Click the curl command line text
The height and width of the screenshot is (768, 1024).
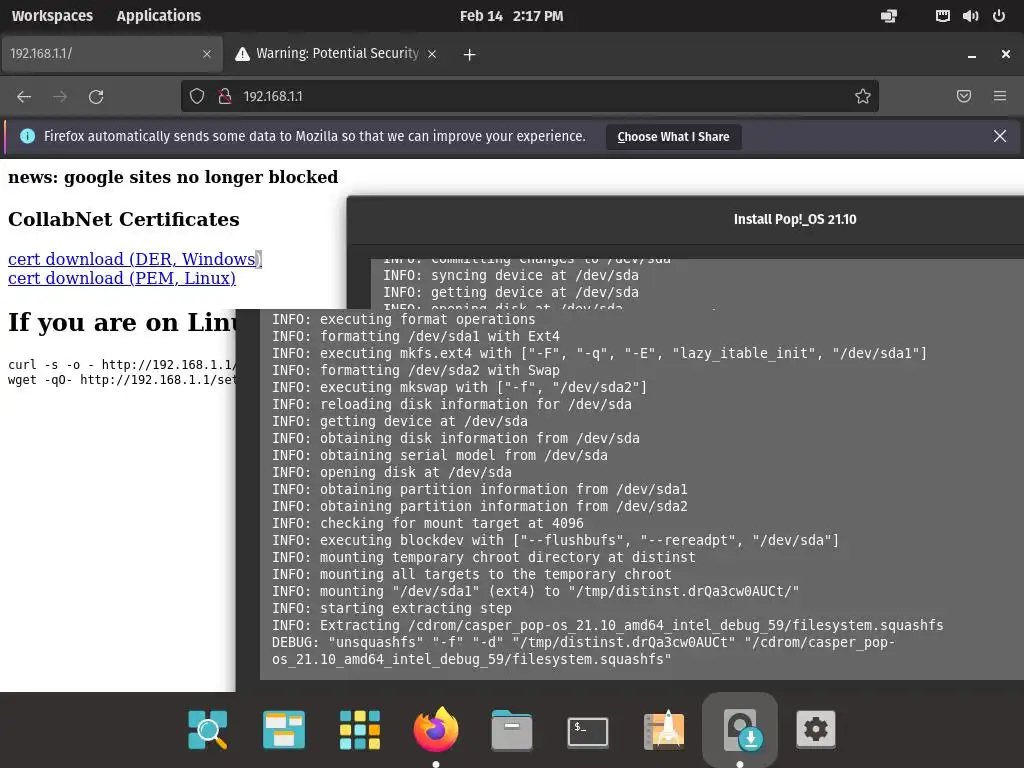coord(122,364)
